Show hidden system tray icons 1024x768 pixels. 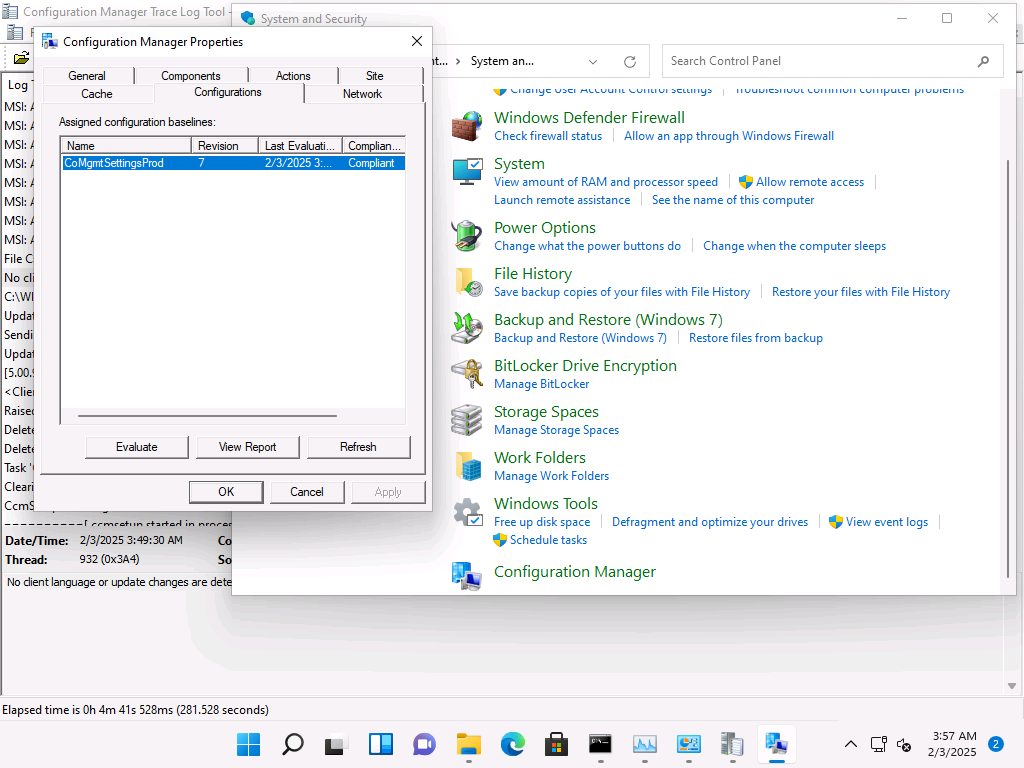click(x=850, y=744)
